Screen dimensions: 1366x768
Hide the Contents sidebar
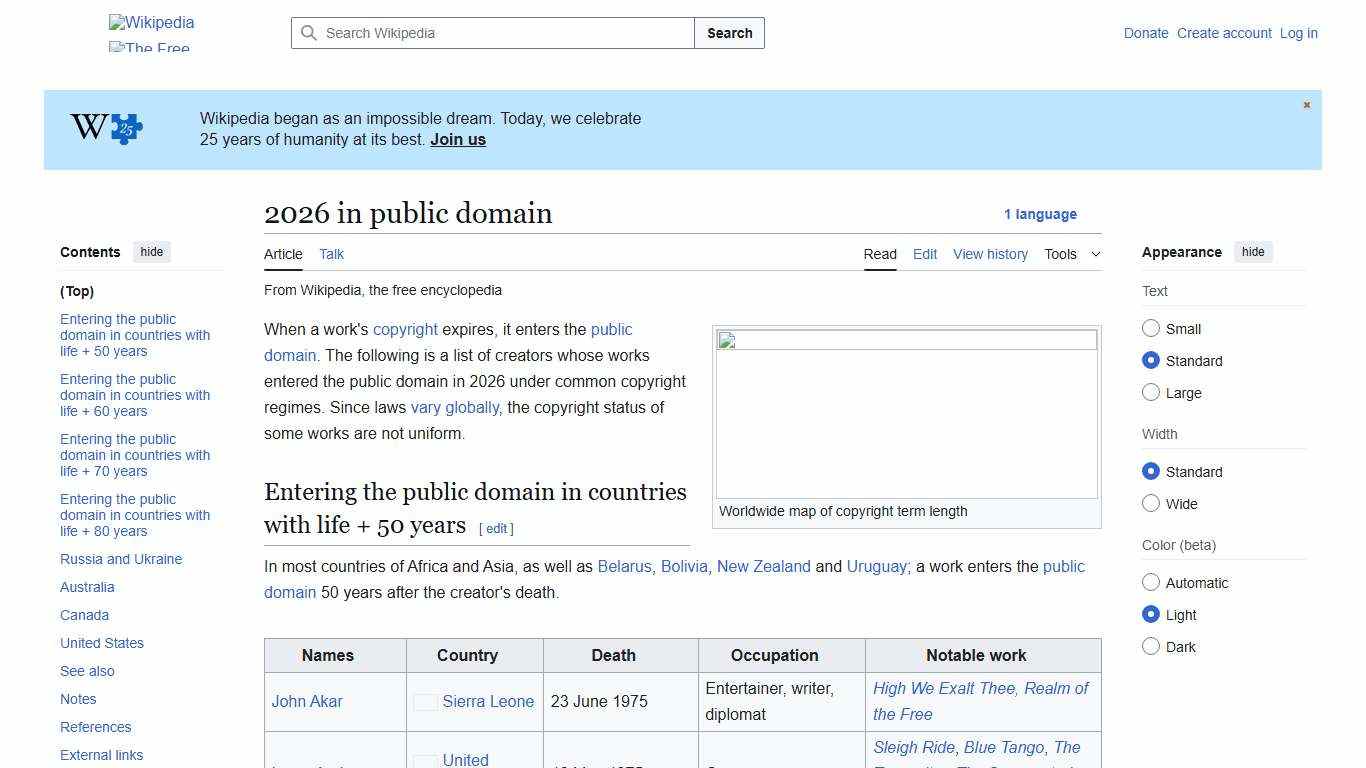151,251
